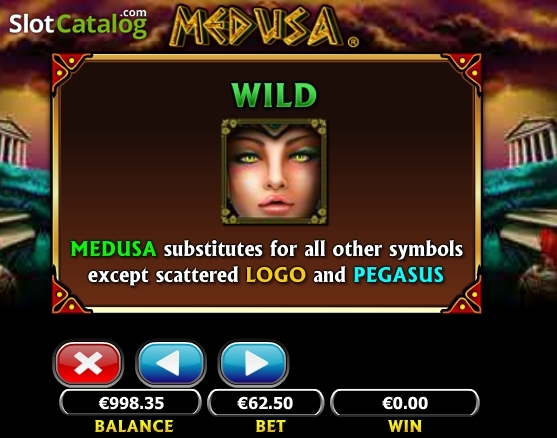Viewport: 557px width, 438px height.
Task: Click the yellow BET label
Action: tap(270, 426)
